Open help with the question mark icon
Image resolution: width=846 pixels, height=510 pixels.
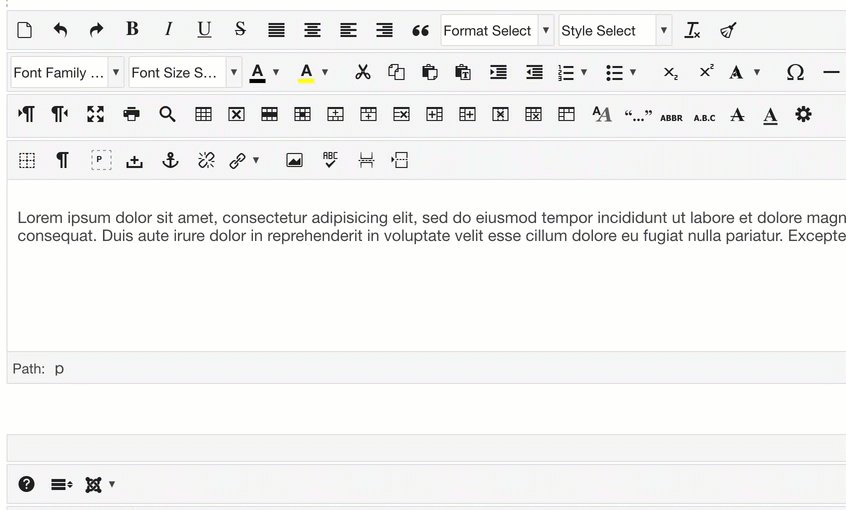[27, 484]
